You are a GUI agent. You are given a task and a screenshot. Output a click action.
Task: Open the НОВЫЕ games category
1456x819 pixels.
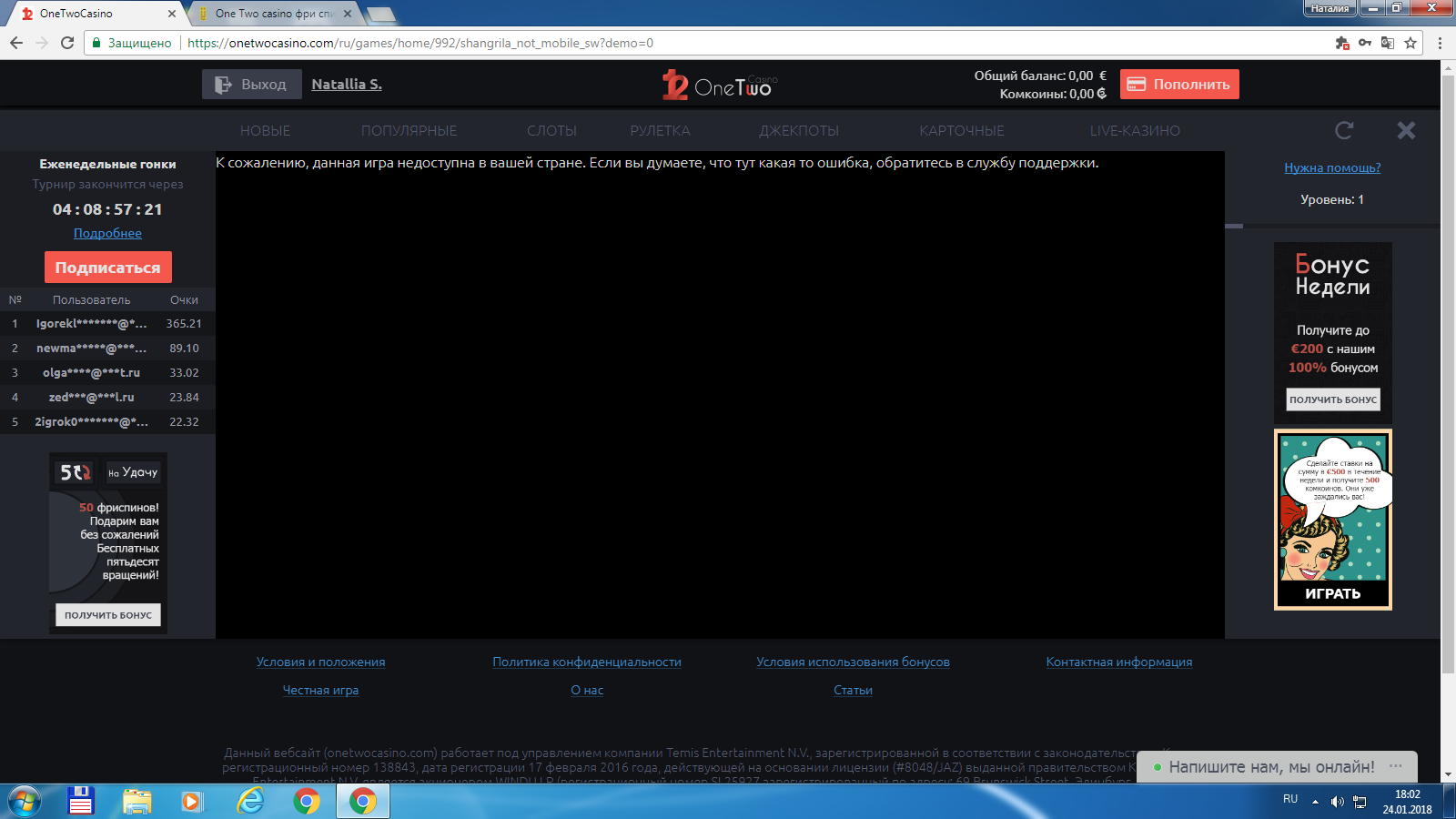click(266, 131)
